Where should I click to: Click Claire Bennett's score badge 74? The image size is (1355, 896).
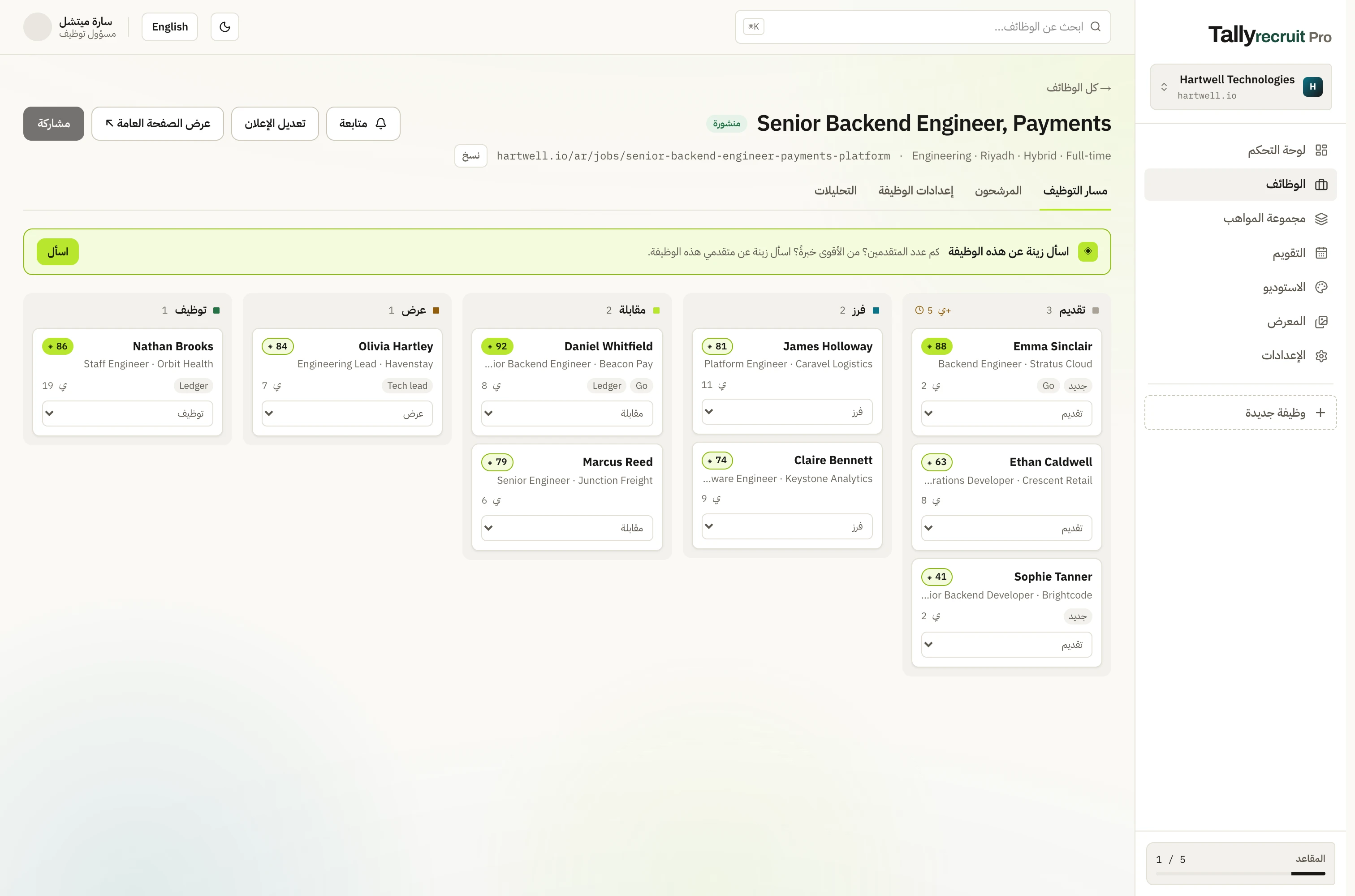(x=717, y=460)
